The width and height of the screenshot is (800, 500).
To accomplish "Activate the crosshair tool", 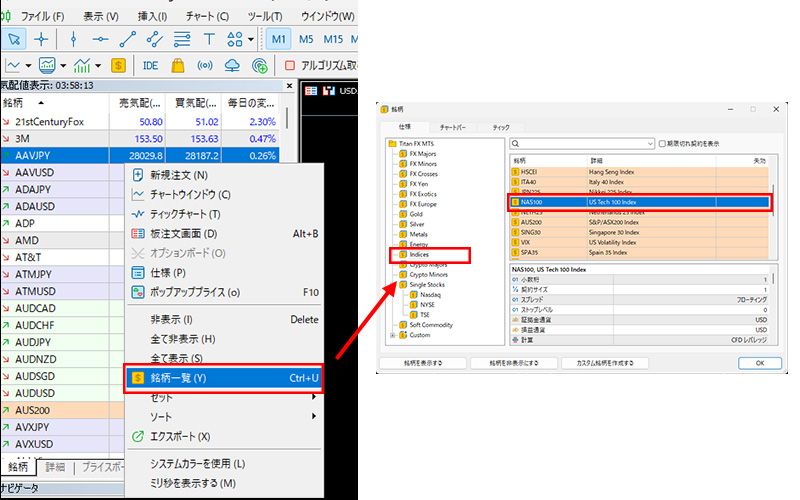I will [41, 39].
